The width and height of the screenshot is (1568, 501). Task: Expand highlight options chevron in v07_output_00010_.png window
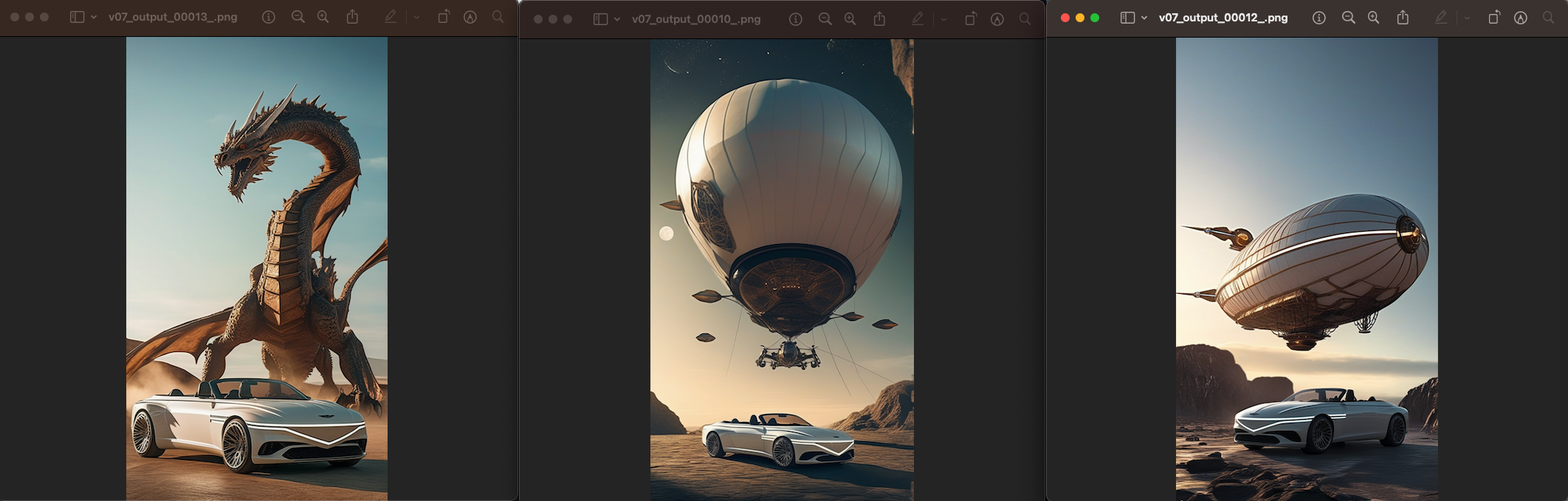pos(943,19)
